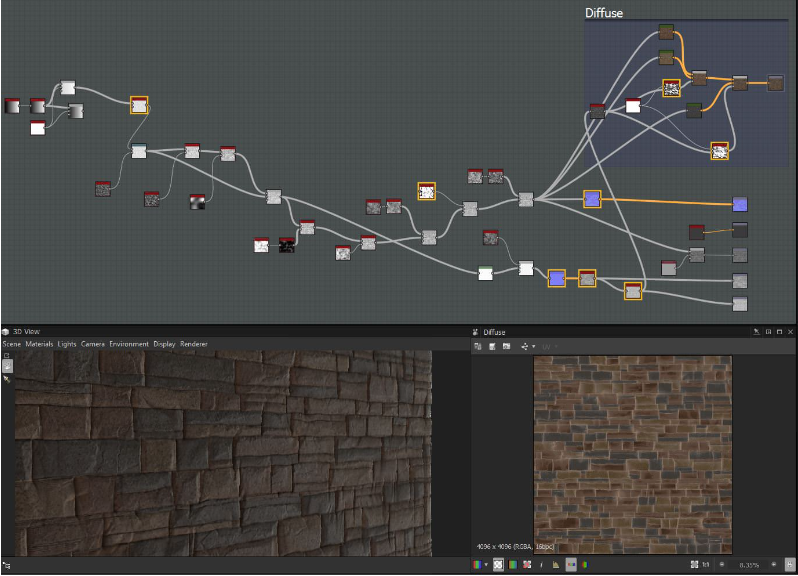The height and width of the screenshot is (576, 798).
Task: Open the Lights menu in 3D View
Action: 67,344
